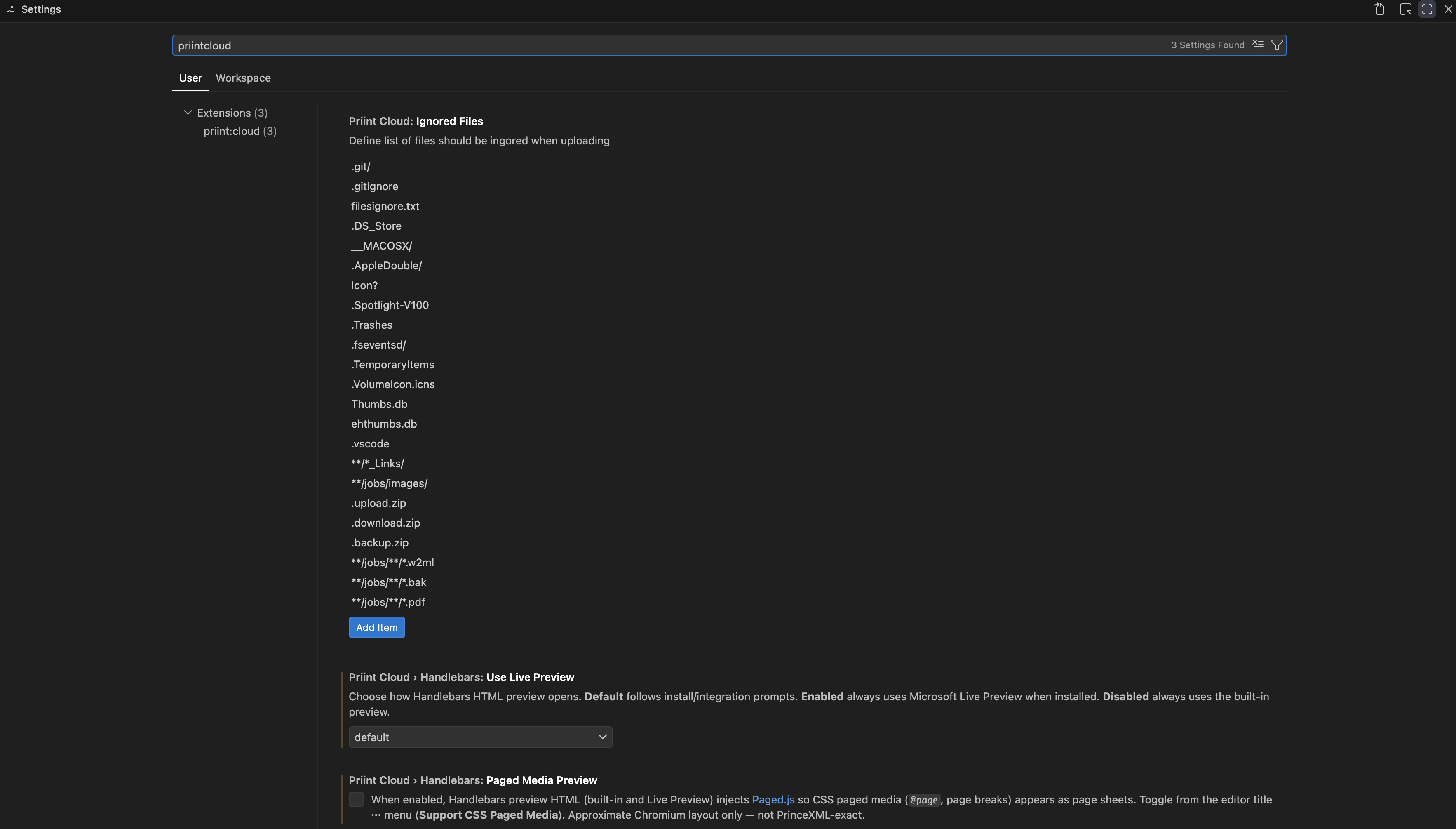1456x829 pixels.
Task: Clear the settings search input
Action: [x=1258, y=45]
